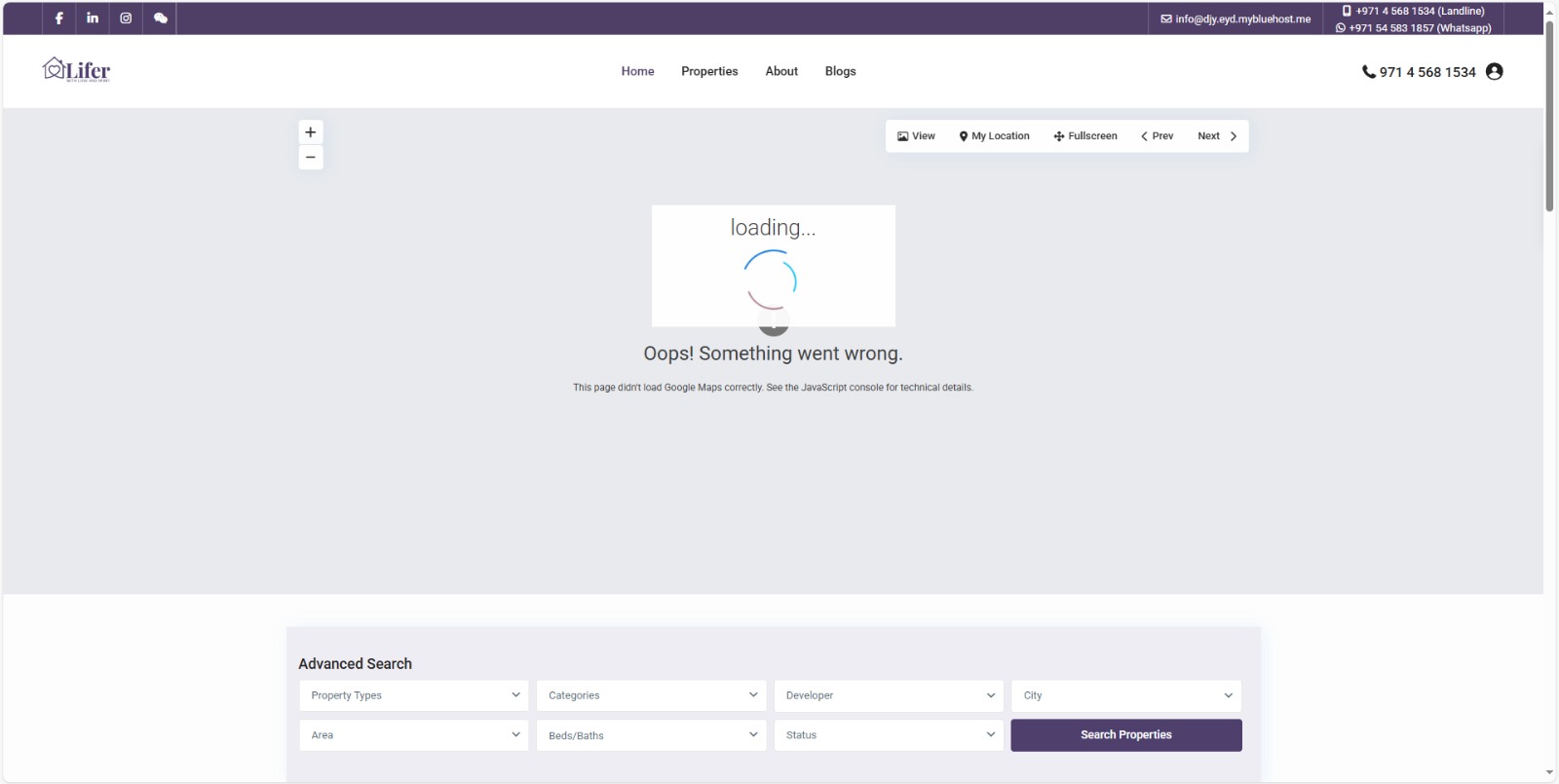The height and width of the screenshot is (784, 1559).
Task: Switch the map View type
Action: coord(916,136)
